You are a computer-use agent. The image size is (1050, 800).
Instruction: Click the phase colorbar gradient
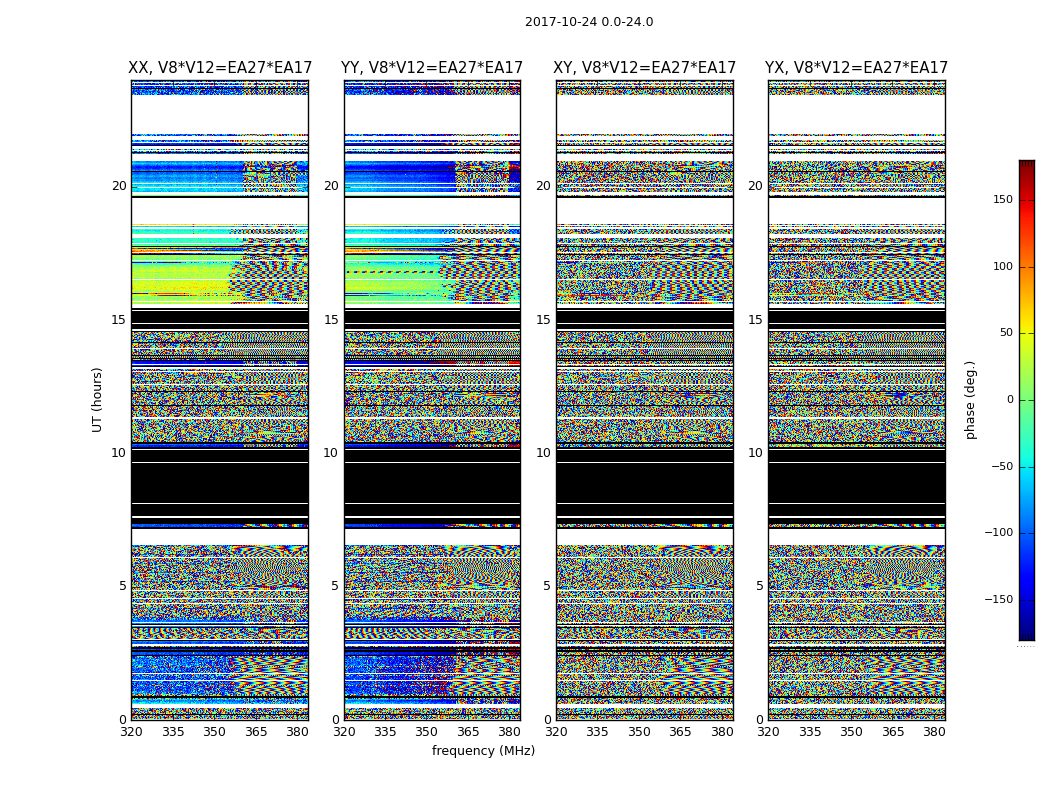pyautogui.click(x=1027, y=400)
